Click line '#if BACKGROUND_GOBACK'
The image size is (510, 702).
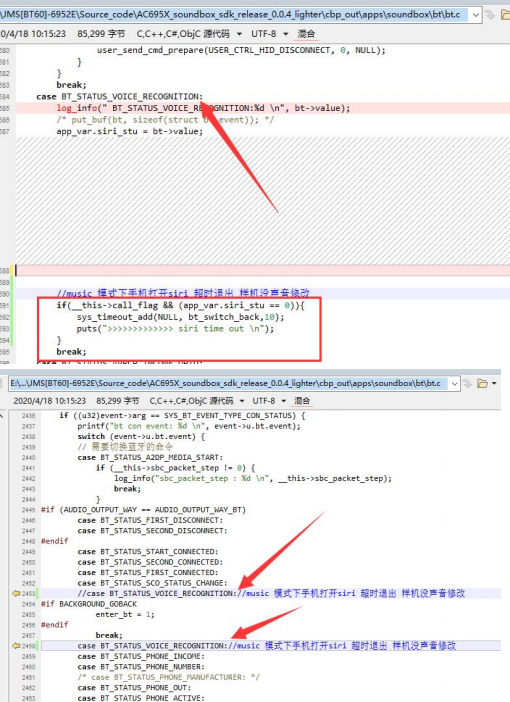click(x=89, y=604)
